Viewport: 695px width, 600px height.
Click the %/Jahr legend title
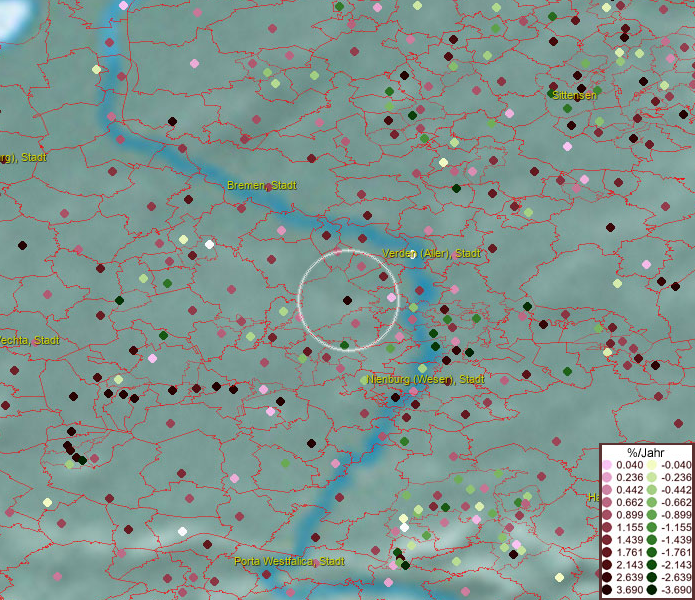point(646,452)
